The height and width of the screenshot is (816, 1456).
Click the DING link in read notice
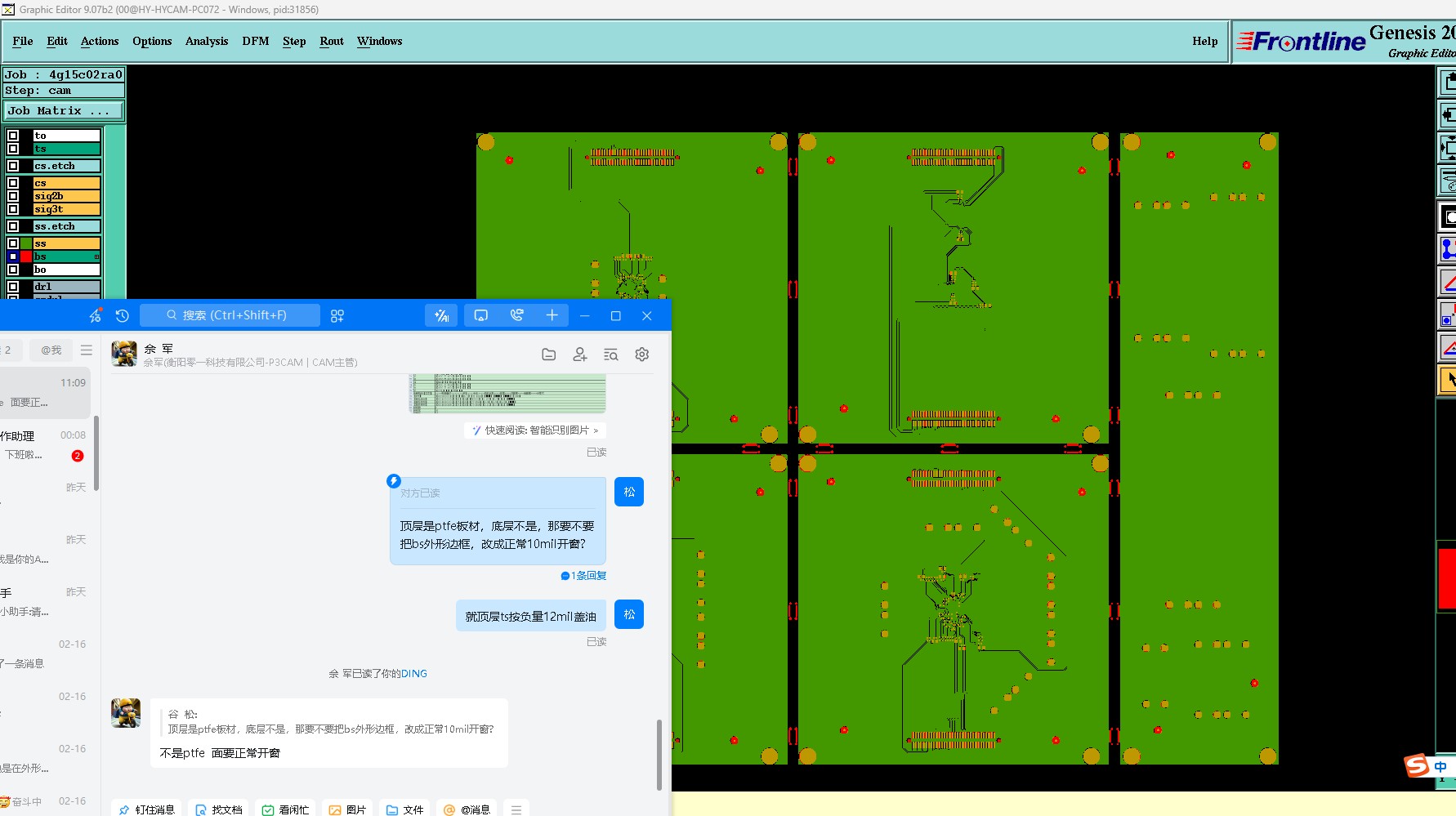click(x=414, y=674)
